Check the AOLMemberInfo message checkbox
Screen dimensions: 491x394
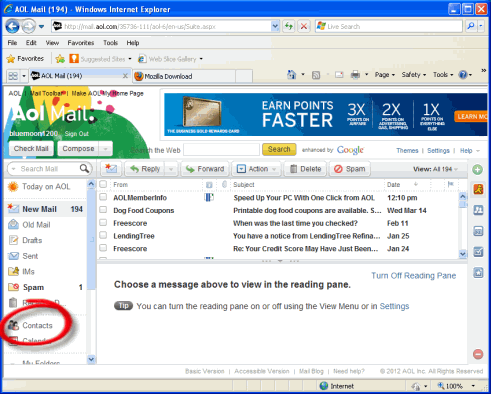[103, 197]
